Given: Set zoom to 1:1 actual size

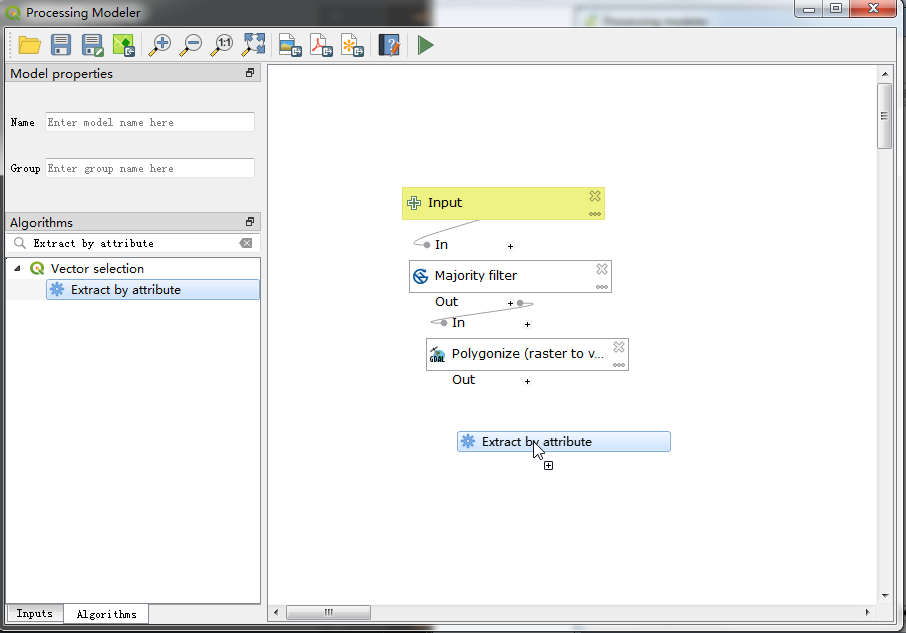Looking at the screenshot, I should (222, 45).
